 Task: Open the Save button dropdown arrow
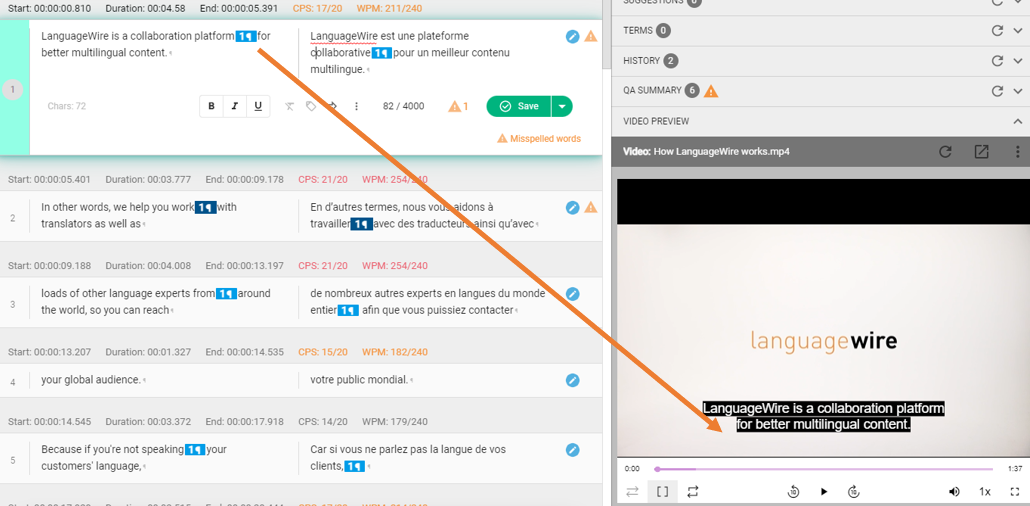562,106
